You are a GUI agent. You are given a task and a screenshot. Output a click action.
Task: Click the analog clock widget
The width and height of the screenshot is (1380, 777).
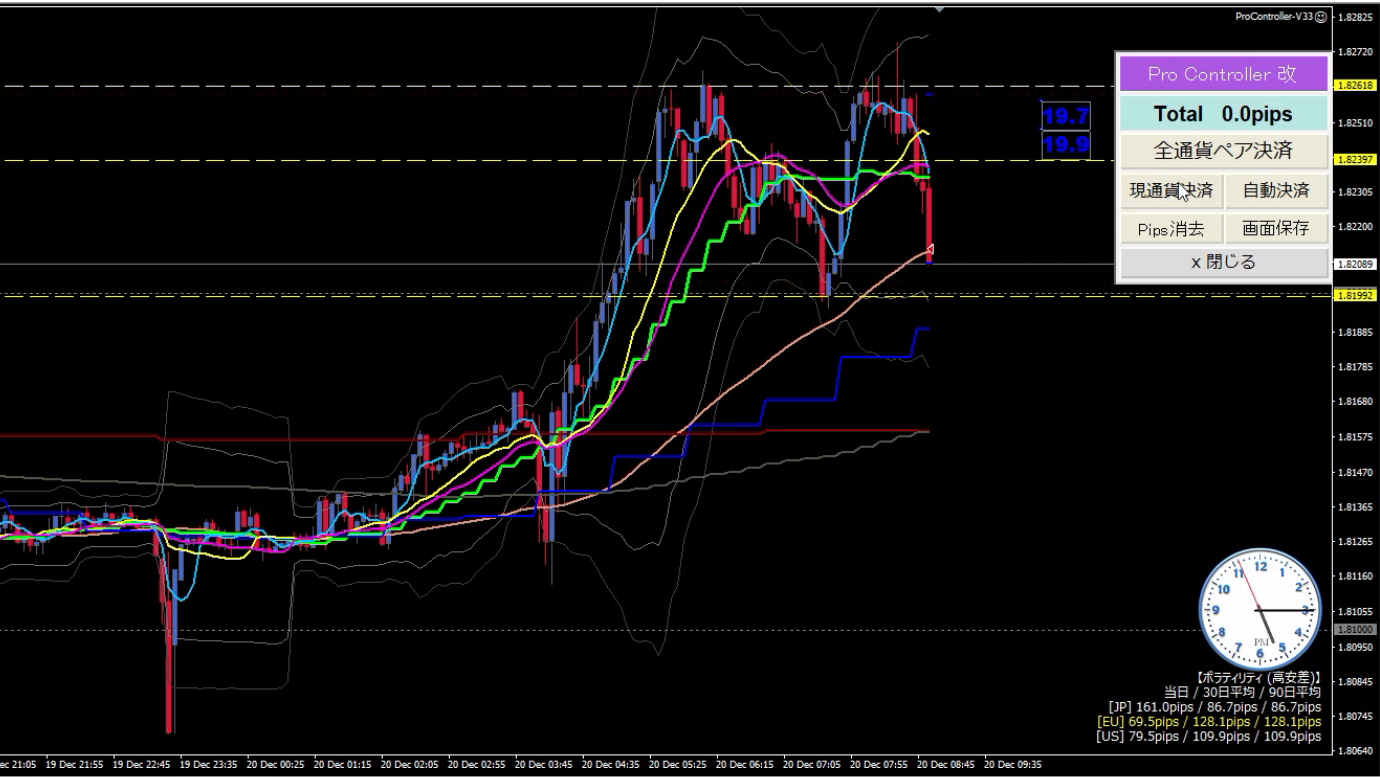click(x=1258, y=609)
